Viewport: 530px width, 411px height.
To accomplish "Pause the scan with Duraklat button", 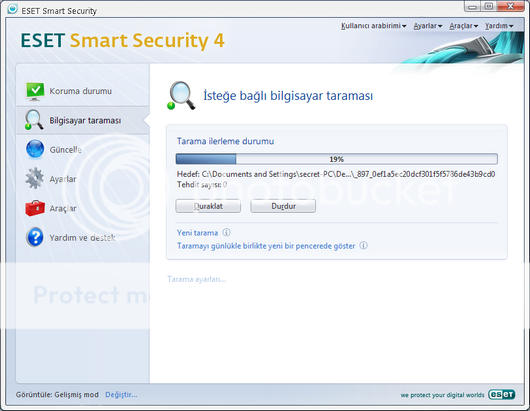I will click(x=208, y=206).
